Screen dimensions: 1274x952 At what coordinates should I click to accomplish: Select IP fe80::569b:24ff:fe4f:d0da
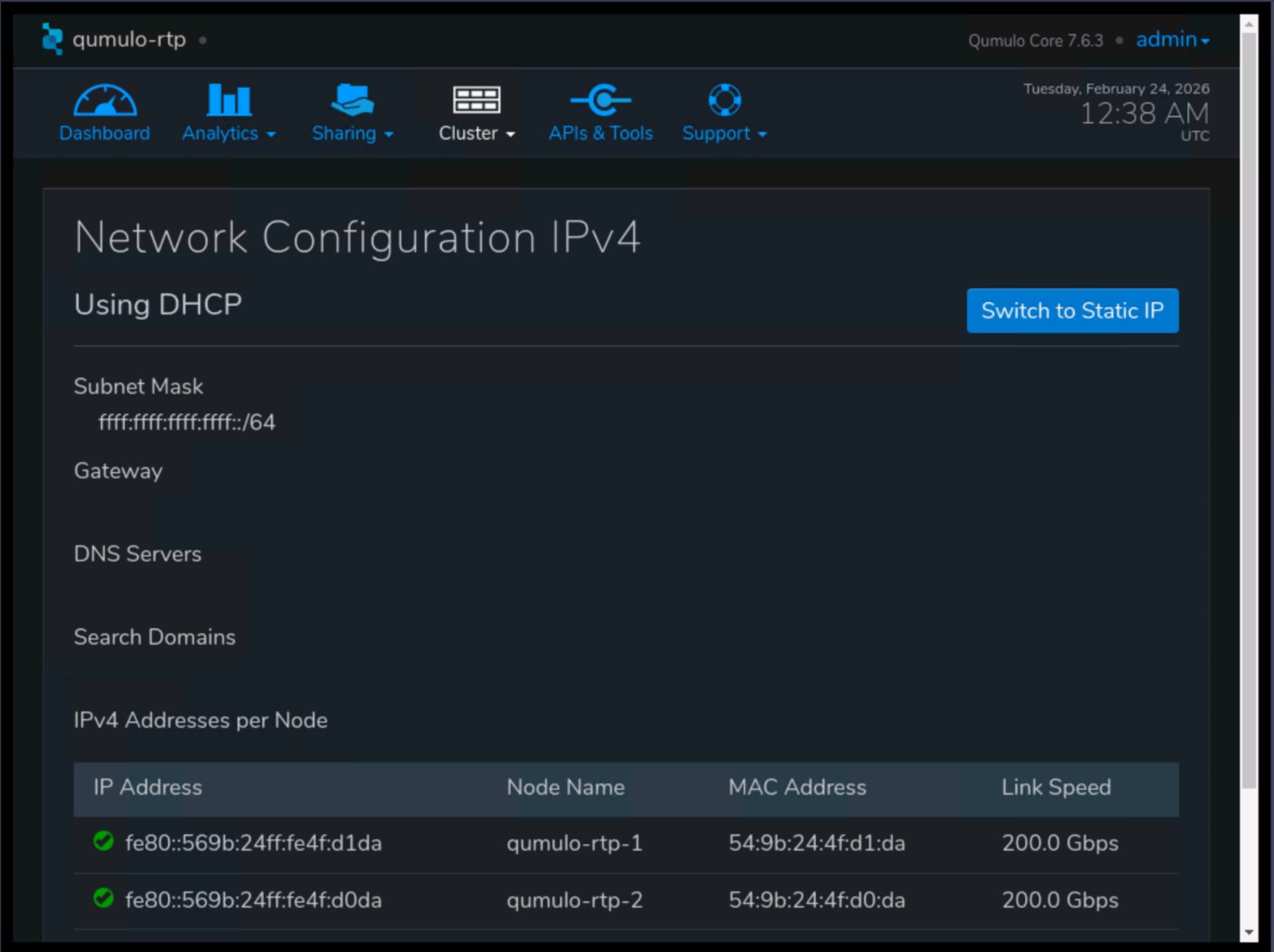(254, 900)
